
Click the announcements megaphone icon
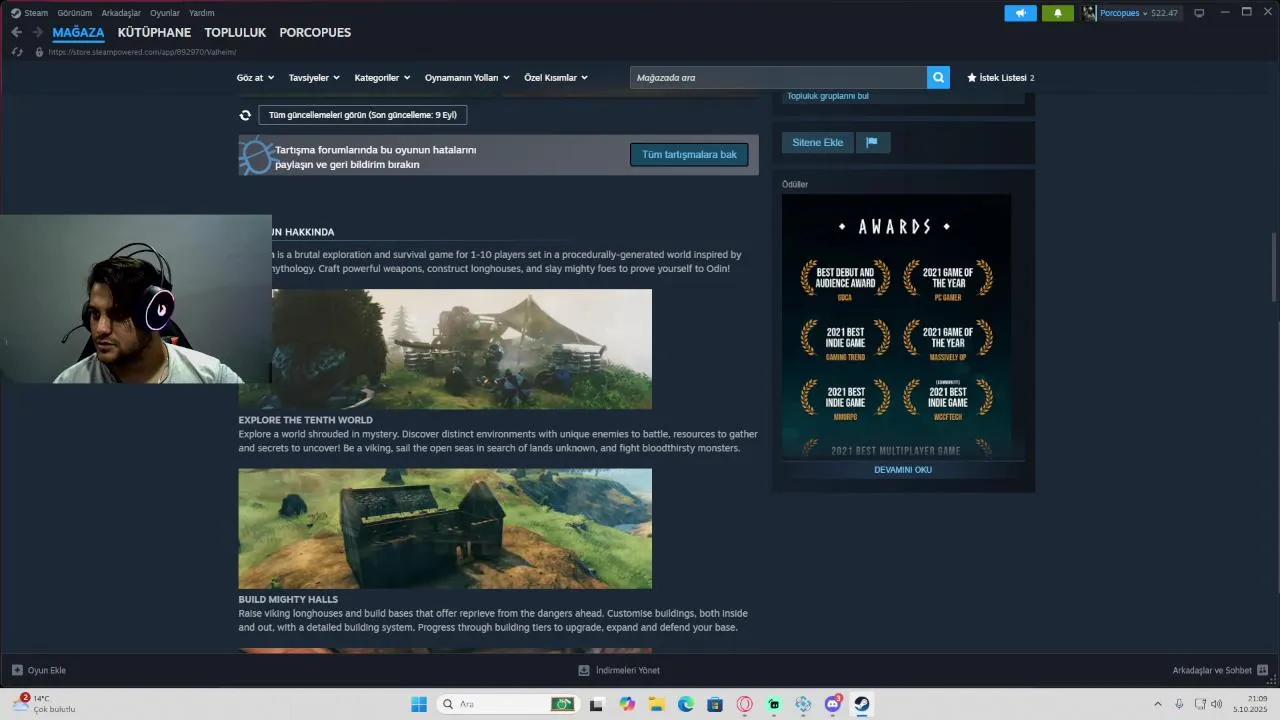pos(1020,13)
